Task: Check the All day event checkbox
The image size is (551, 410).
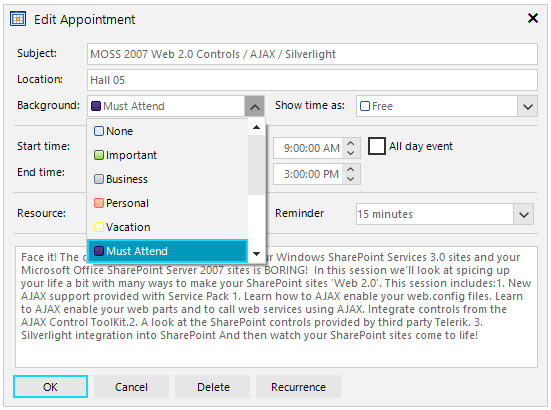Action: click(377, 146)
